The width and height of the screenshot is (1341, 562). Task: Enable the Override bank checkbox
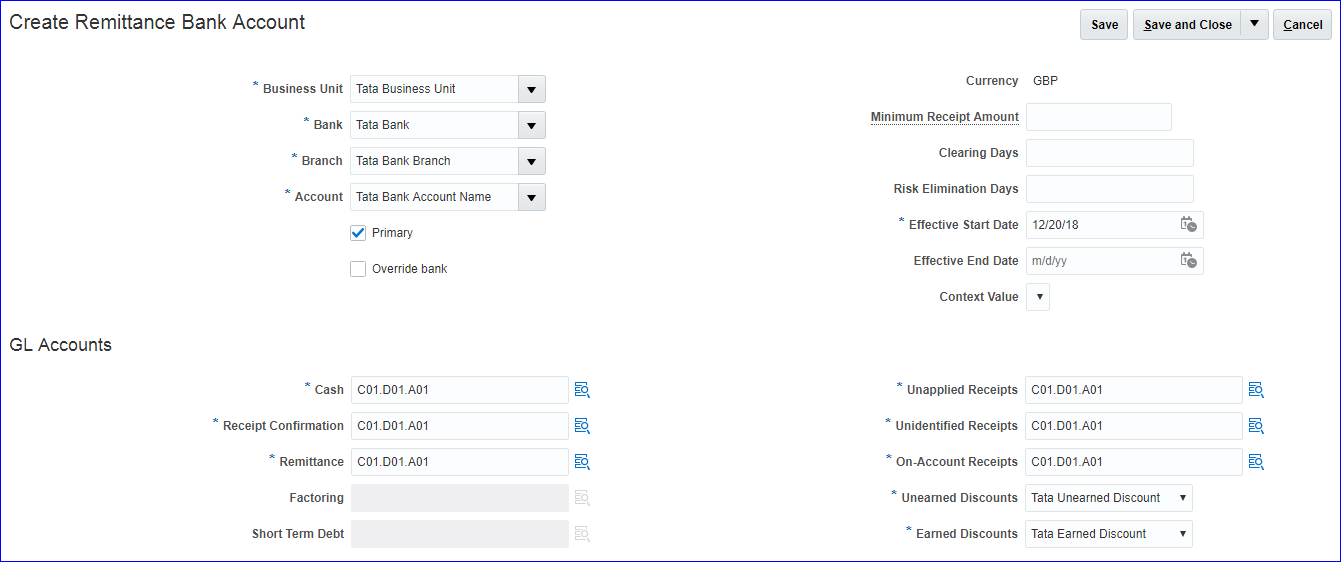point(358,269)
